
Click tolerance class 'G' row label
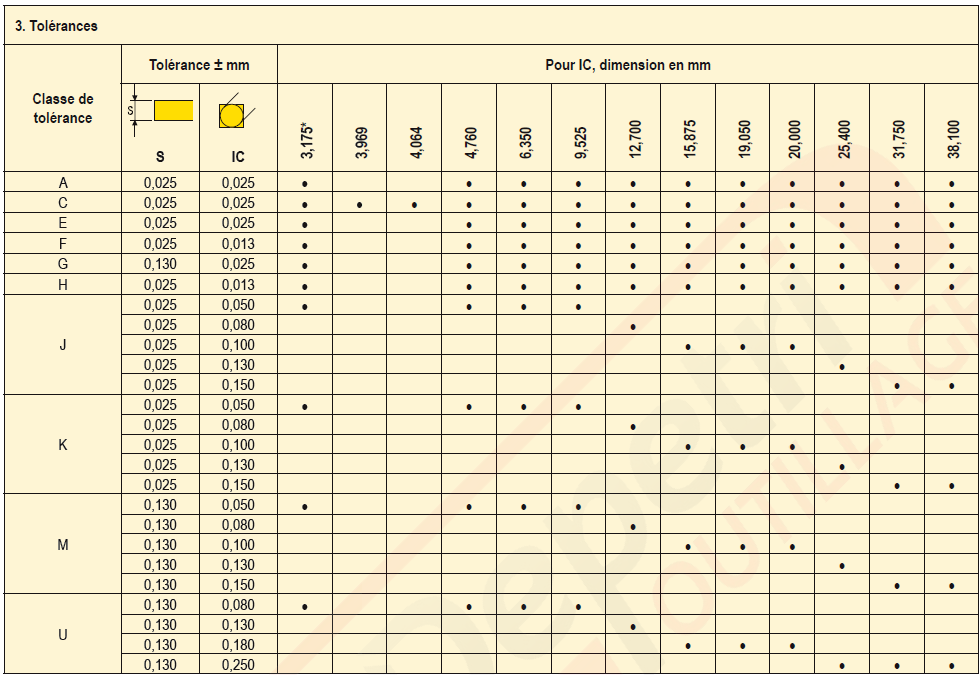pyautogui.click(x=62, y=264)
